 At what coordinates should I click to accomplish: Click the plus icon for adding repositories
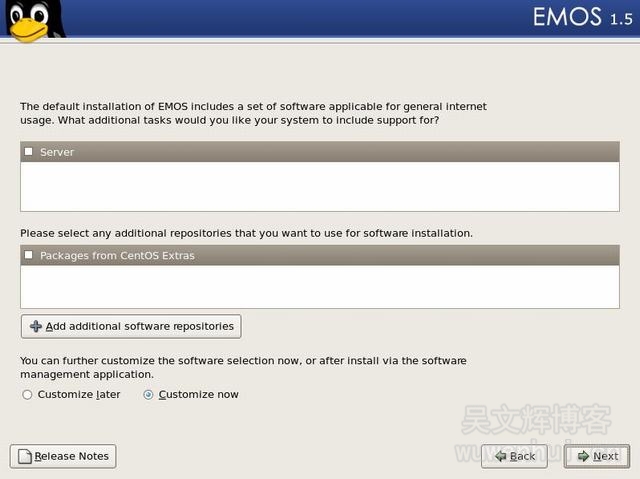[x=36, y=326]
